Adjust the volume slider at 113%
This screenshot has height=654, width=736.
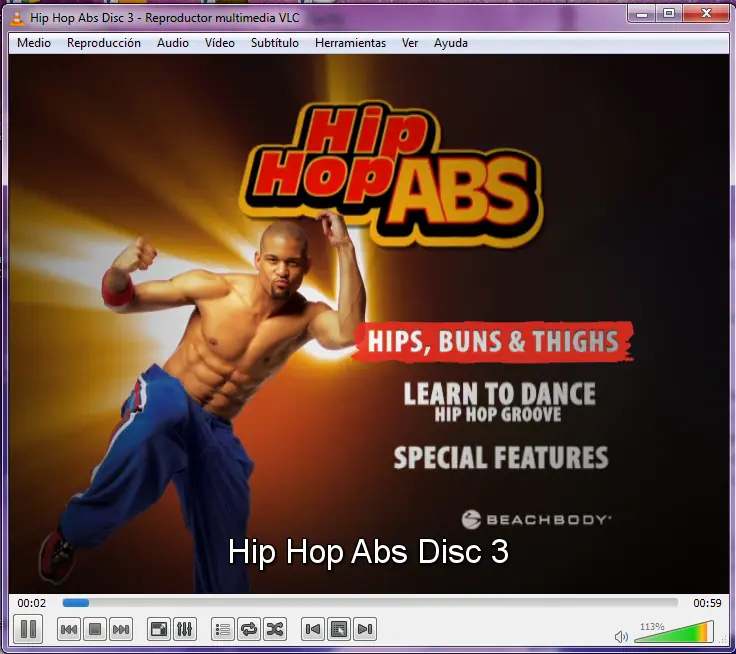(674, 632)
